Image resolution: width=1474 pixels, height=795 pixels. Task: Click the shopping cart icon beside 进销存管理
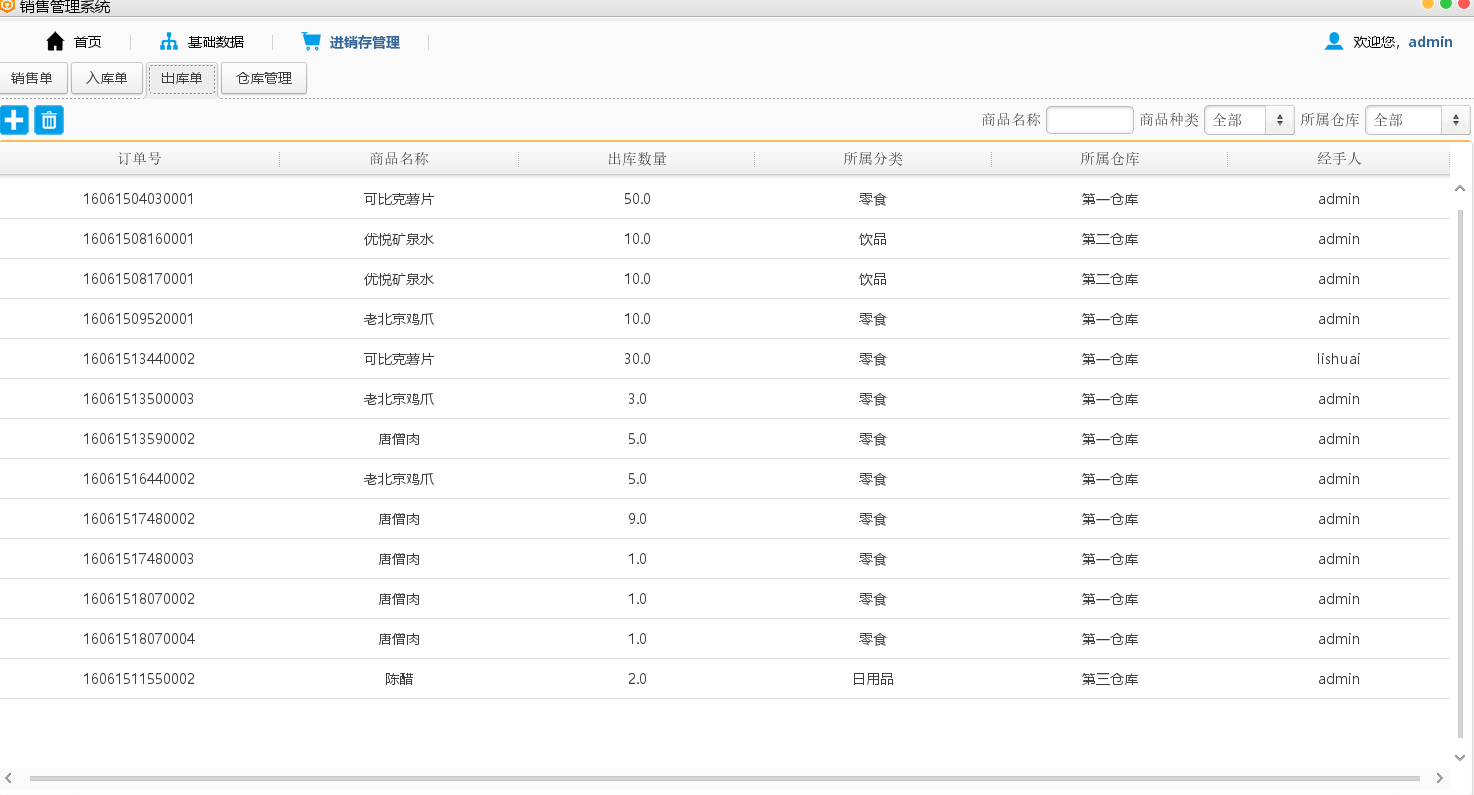pyautogui.click(x=311, y=42)
